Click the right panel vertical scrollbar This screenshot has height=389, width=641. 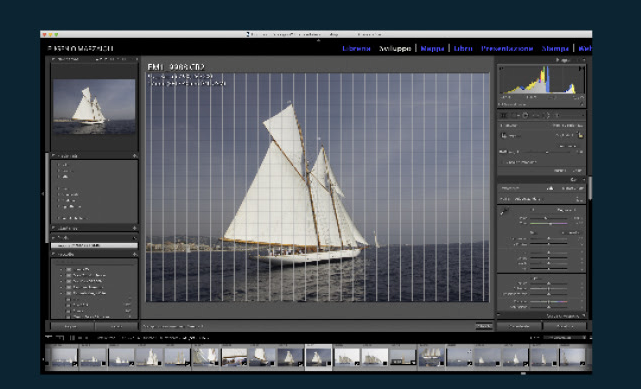(x=590, y=188)
